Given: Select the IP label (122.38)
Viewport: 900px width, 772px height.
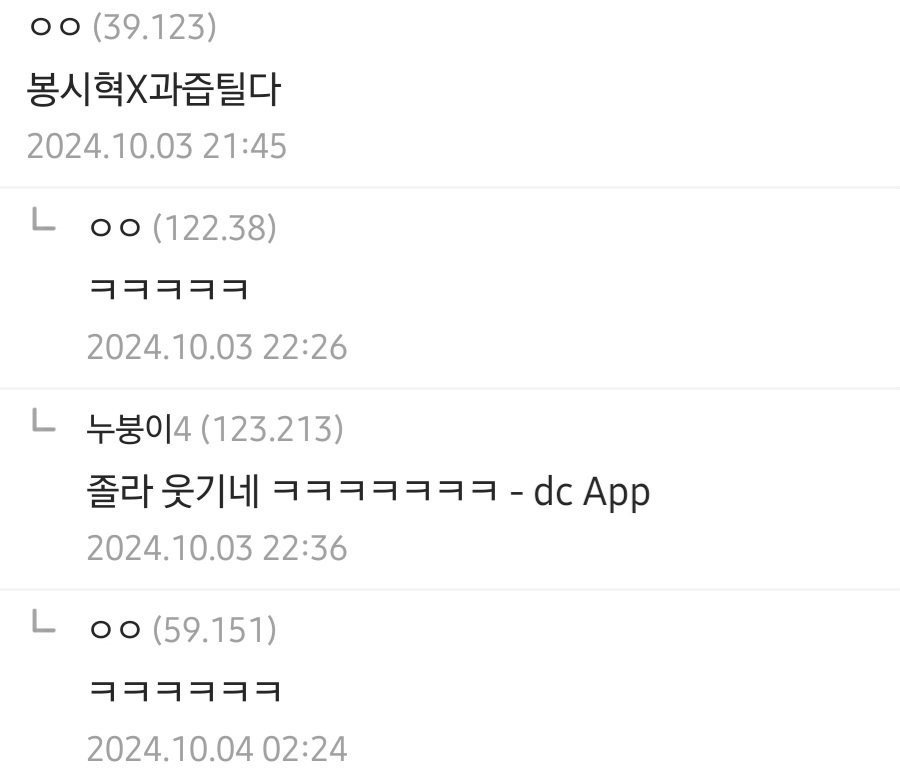Looking at the screenshot, I should click(x=215, y=228).
